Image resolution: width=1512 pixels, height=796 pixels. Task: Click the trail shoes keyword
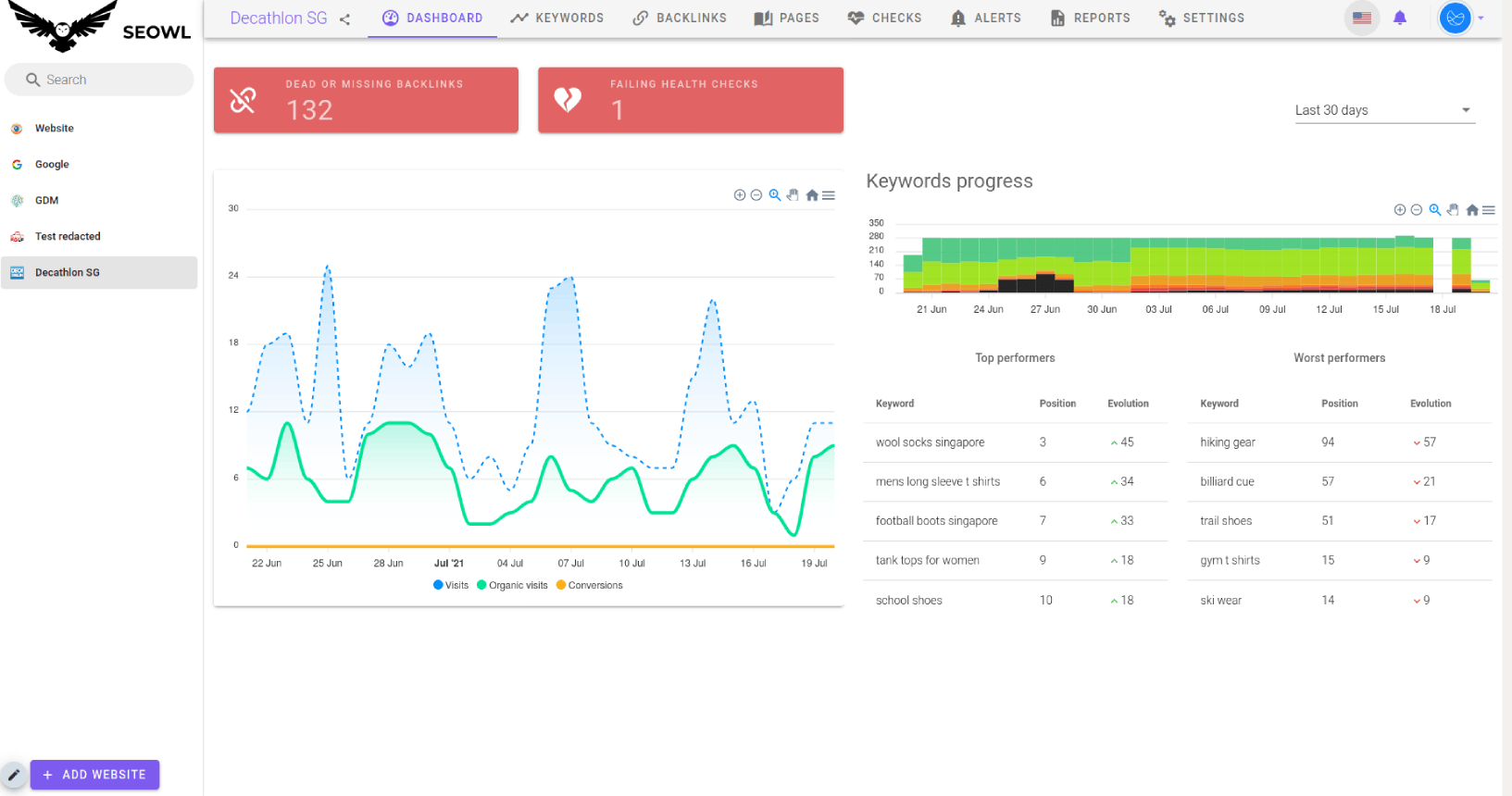(1226, 521)
